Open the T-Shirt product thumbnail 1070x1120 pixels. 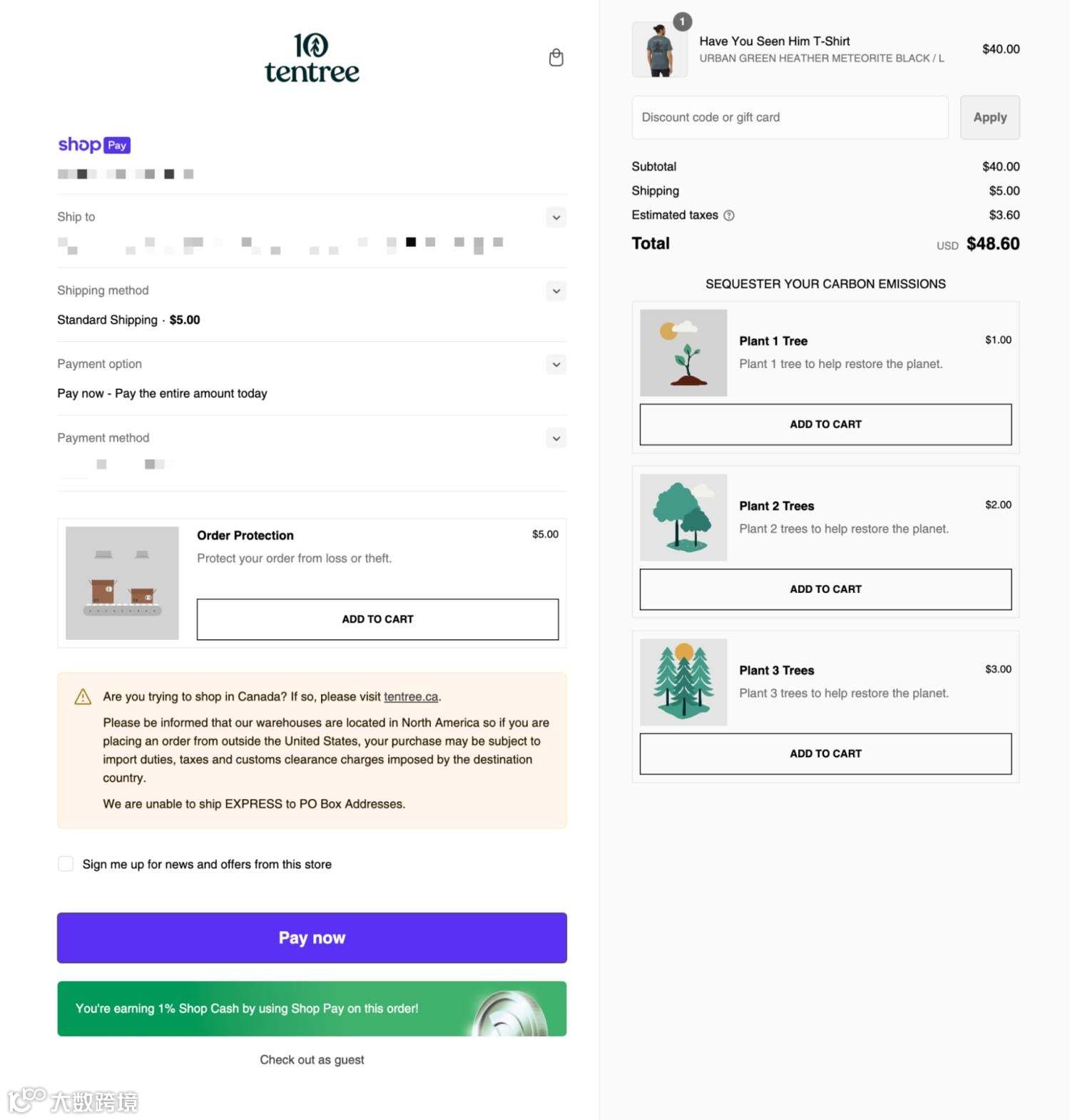pos(660,49)
